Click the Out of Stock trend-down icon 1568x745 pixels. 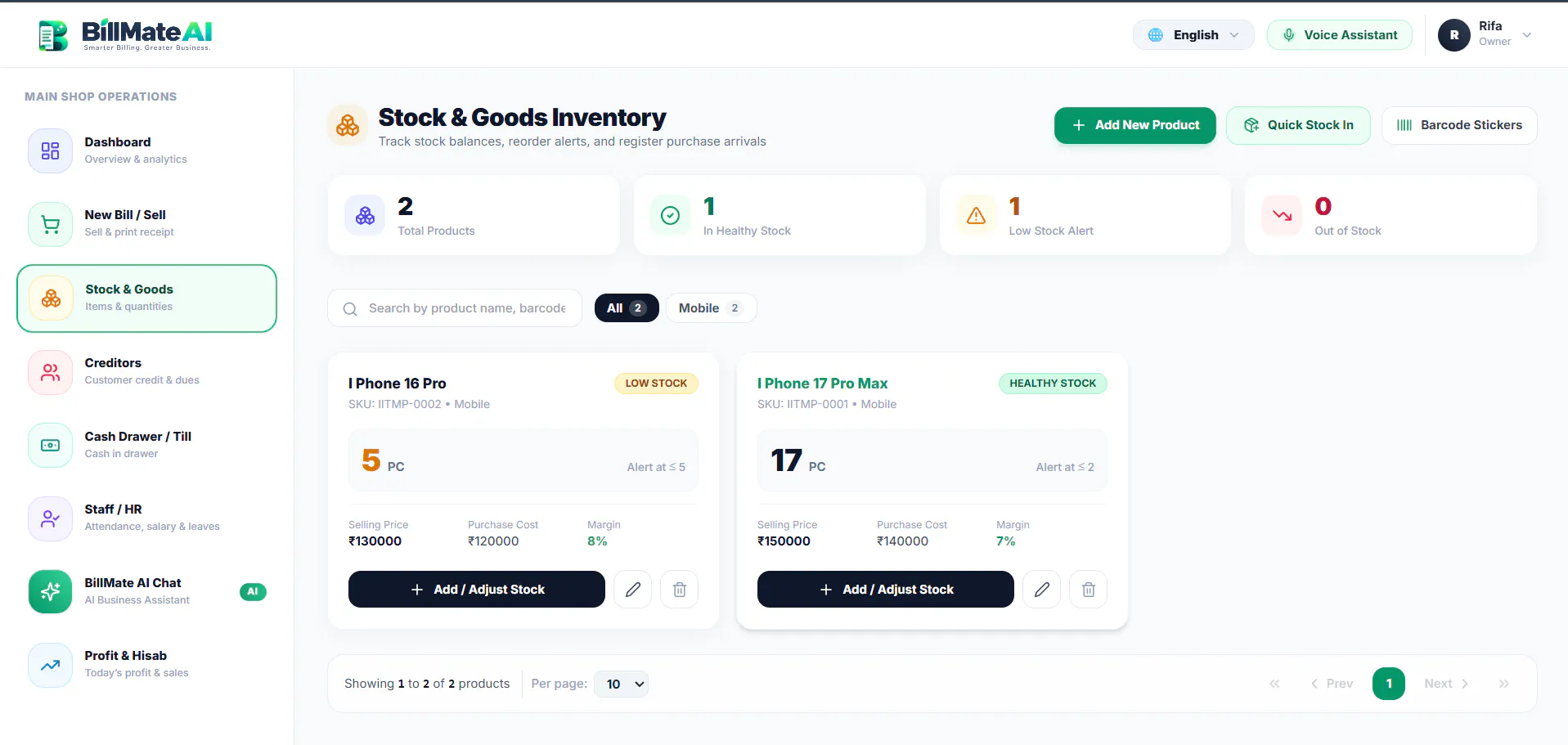tap(1282, 216)
